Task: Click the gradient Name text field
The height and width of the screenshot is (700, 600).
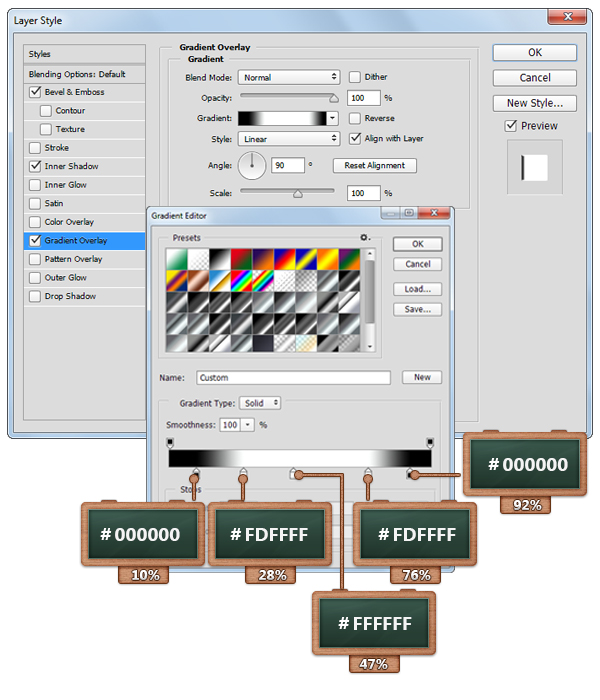Action: click(293, 378)
